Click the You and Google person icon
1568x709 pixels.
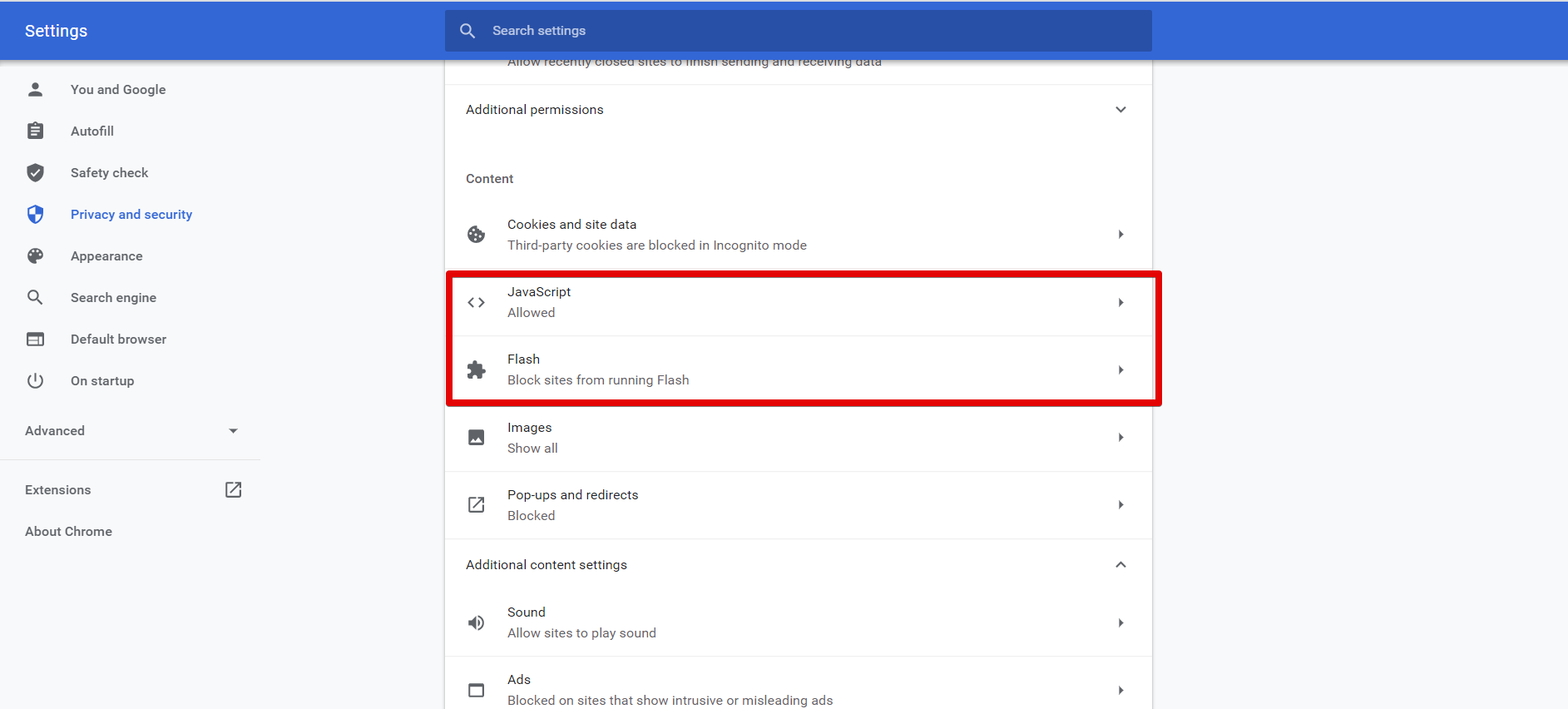tap(35, 89)
